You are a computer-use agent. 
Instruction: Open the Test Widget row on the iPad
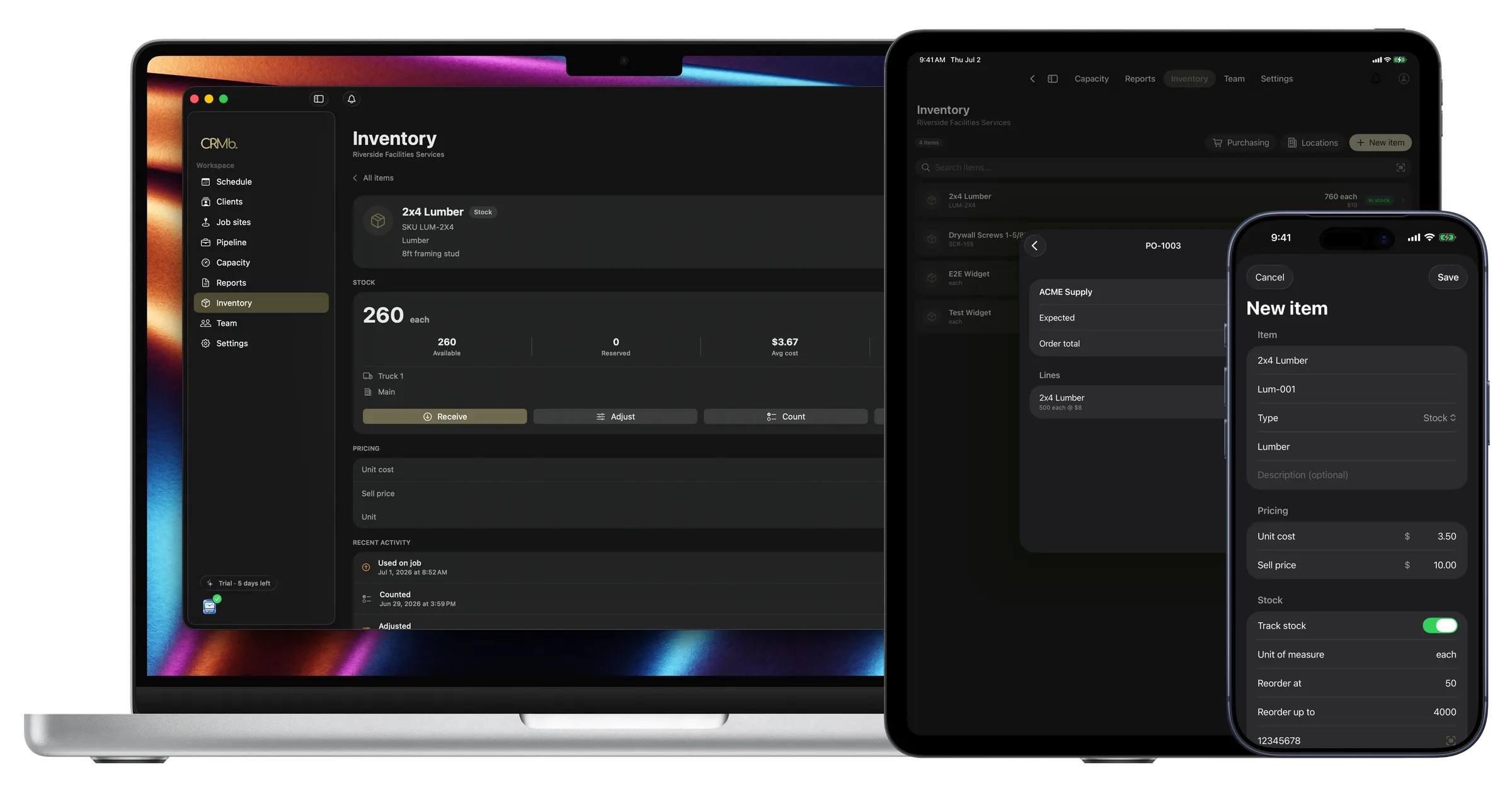click(969, 316)
